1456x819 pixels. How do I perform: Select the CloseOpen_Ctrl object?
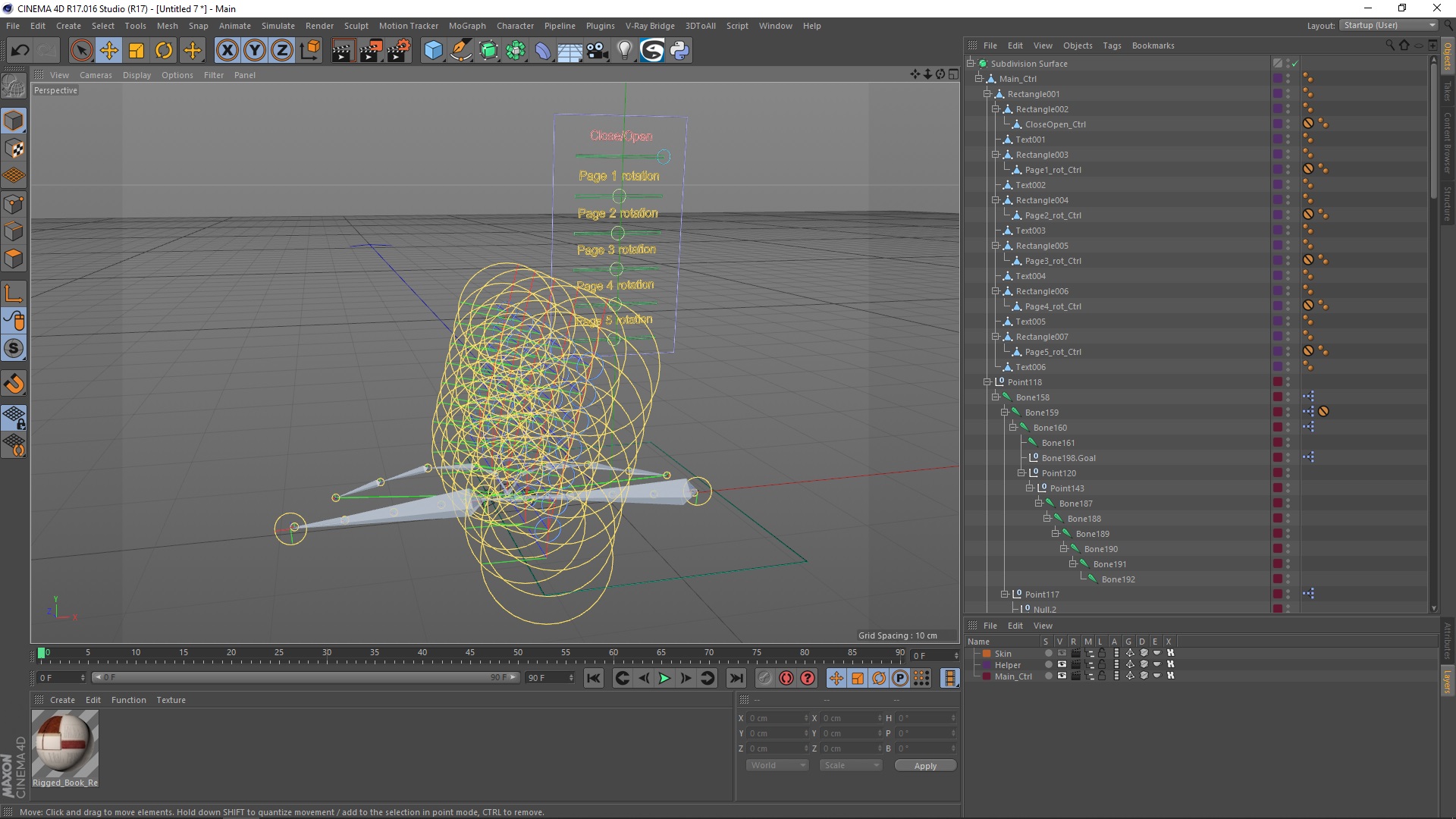click(1055, 124)
